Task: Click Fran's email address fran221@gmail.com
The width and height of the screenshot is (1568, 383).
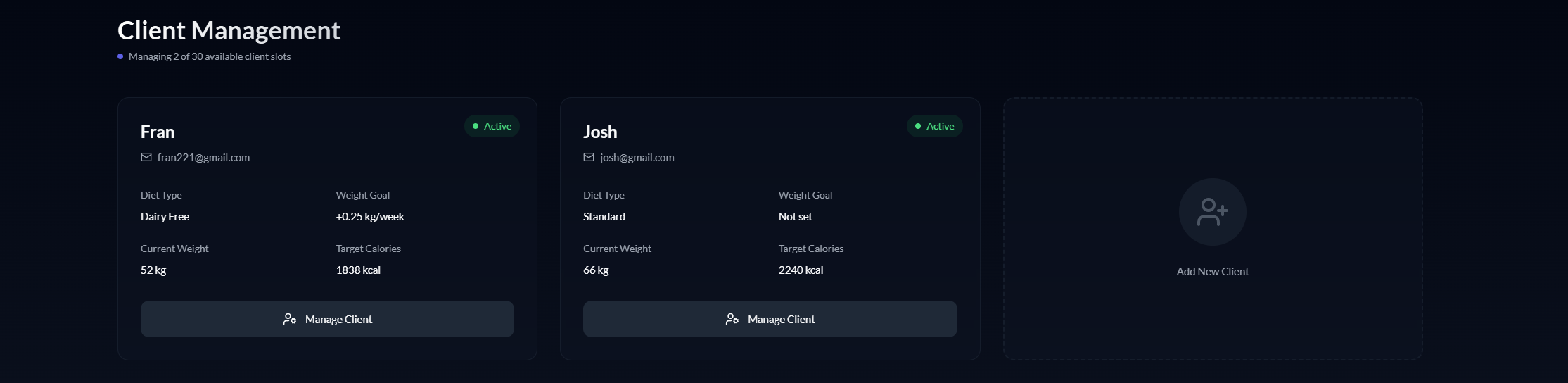Action: [x=203, y=158]
